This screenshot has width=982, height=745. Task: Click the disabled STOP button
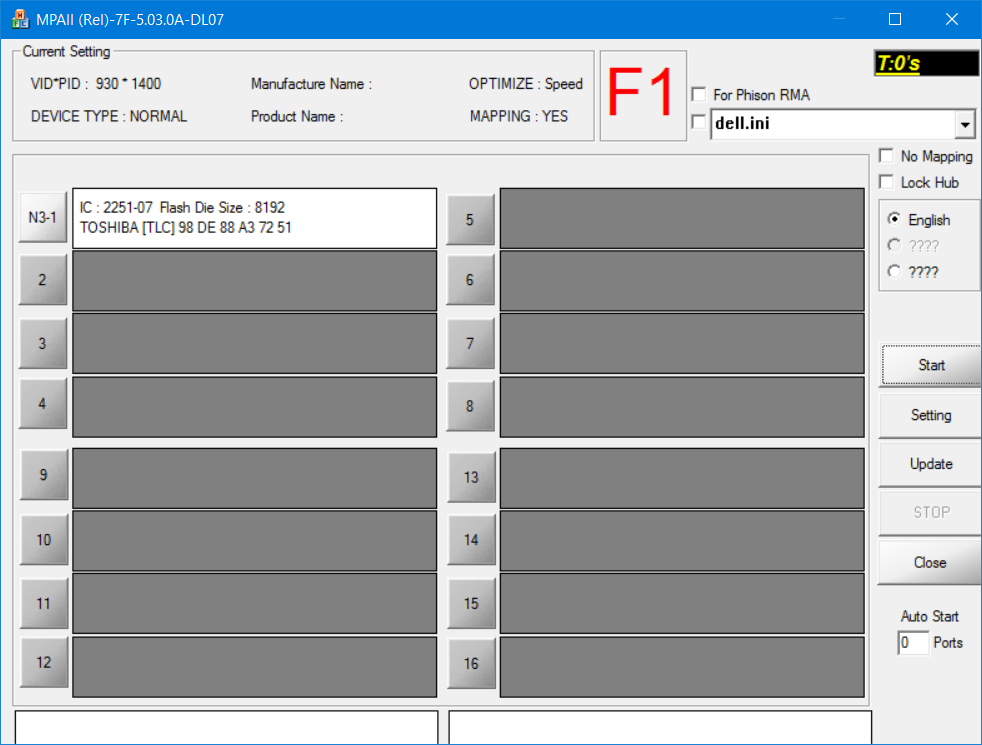point(931,513)
